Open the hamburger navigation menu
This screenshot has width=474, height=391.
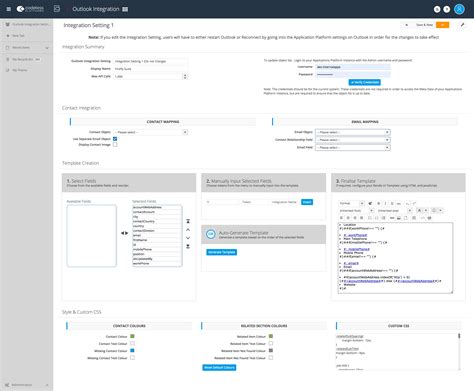coord(8,9)
